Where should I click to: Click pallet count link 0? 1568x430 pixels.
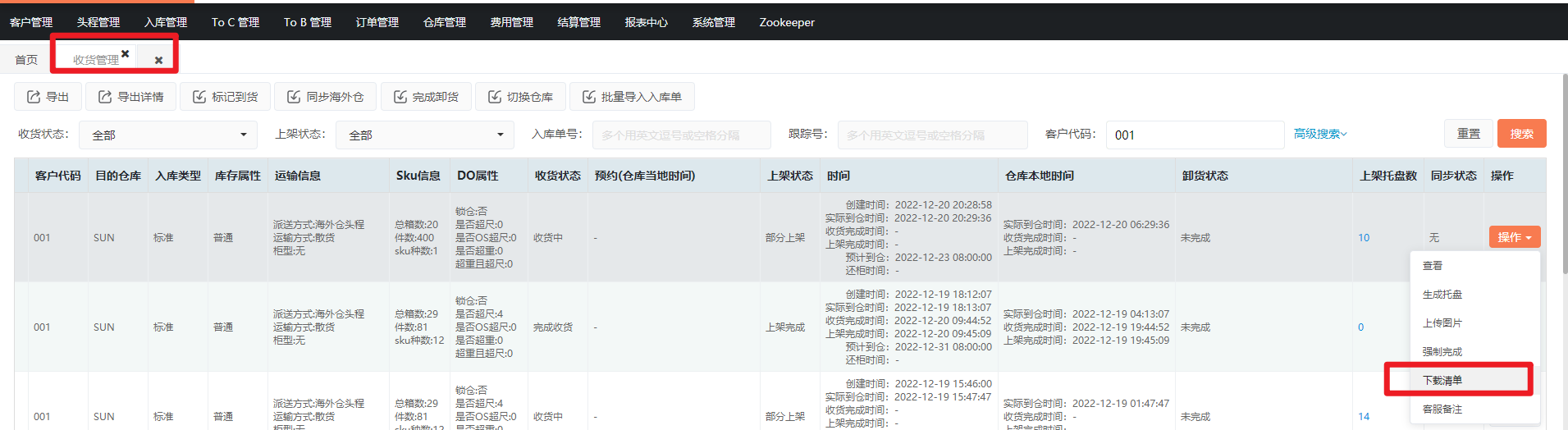coord(1360,327)
